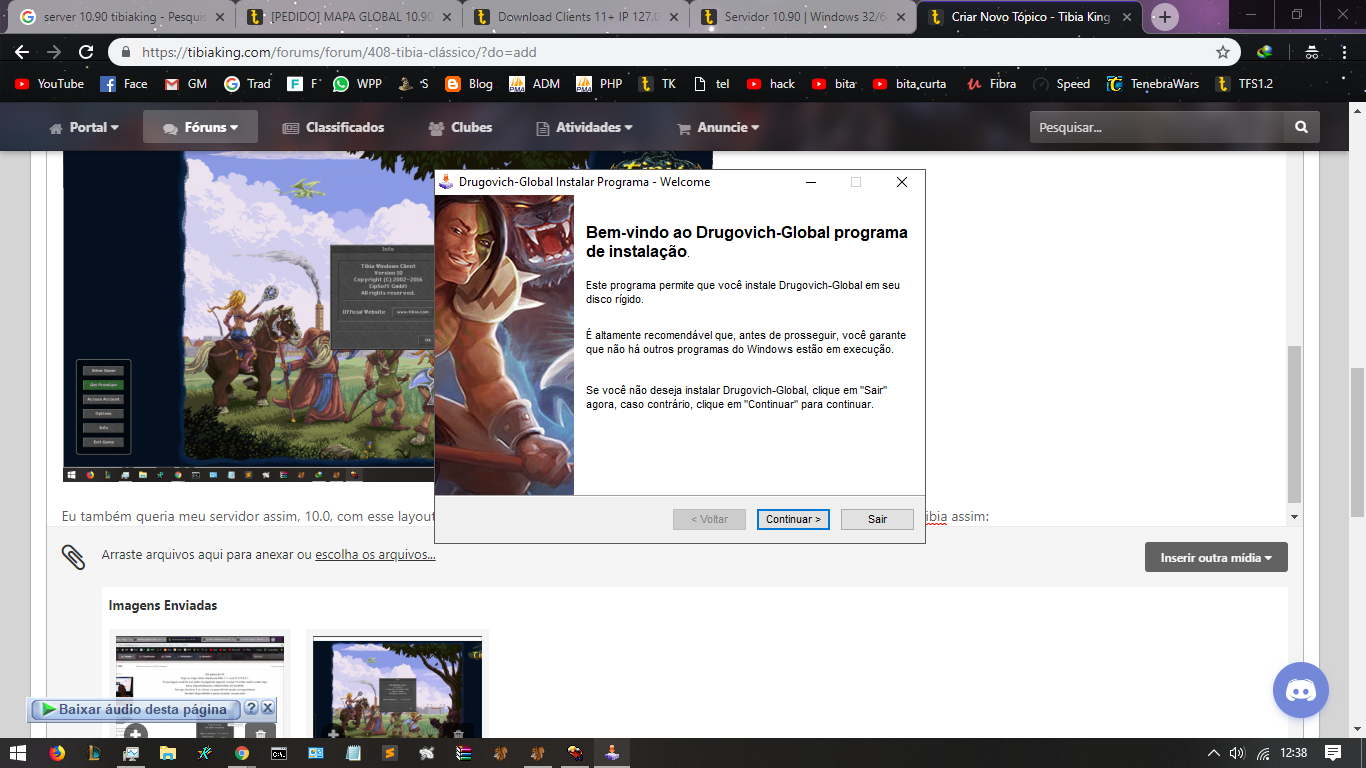
Task: Open the new tab plus button
Action: coord(1165,17)
